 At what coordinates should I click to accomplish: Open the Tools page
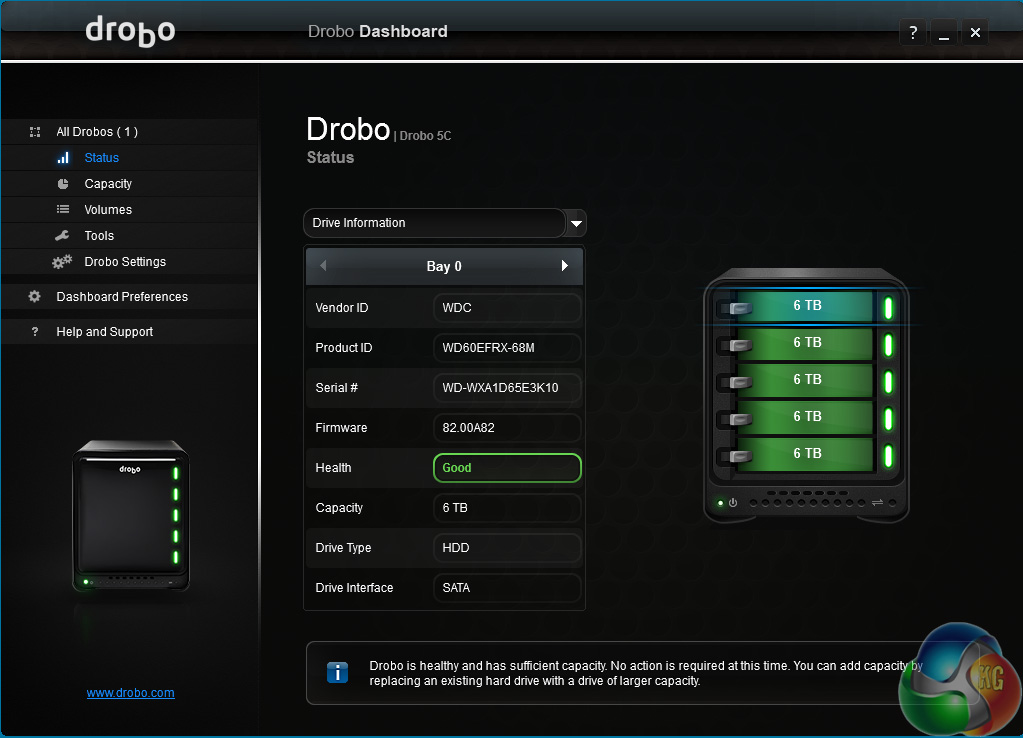click(x=99, y=236)
